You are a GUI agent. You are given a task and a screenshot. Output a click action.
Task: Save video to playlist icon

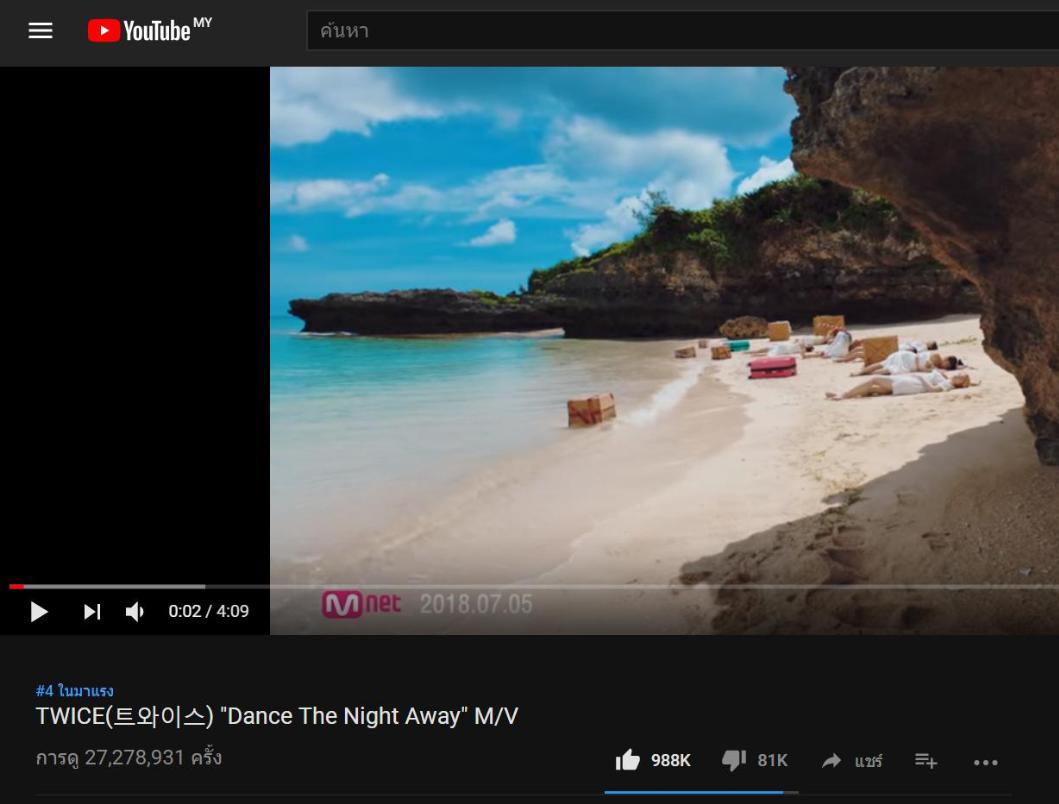pyautogui.click(x=925, y=761)
